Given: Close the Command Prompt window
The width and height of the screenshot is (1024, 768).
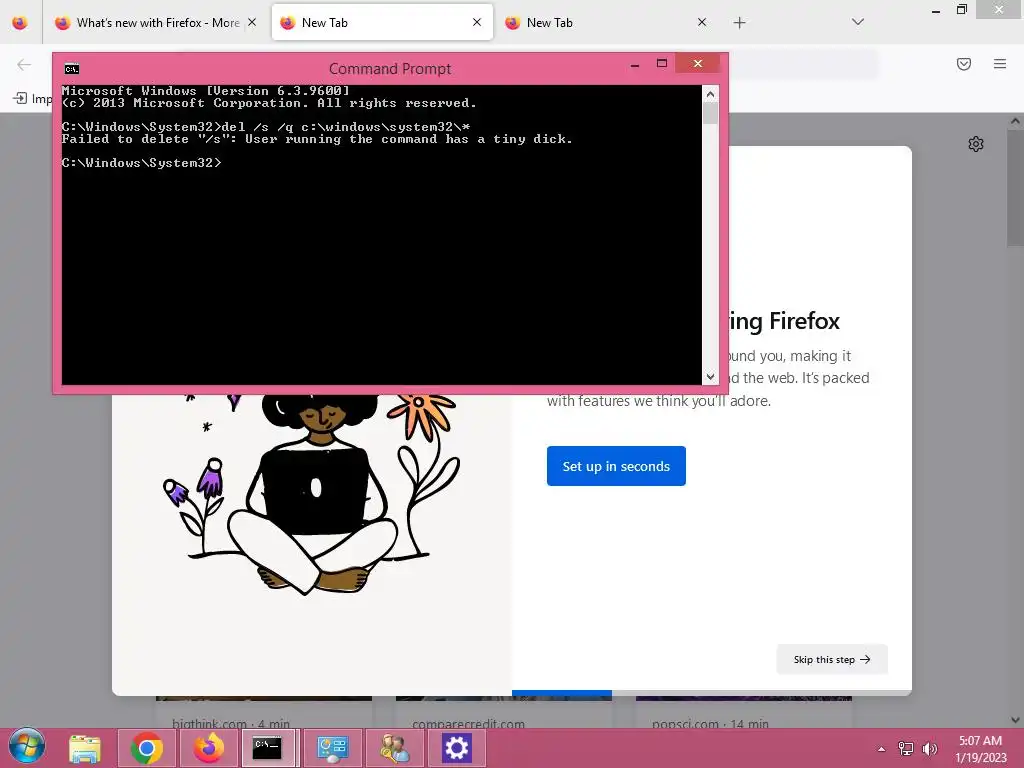Looking at the screenshot, I should [697, 63].
